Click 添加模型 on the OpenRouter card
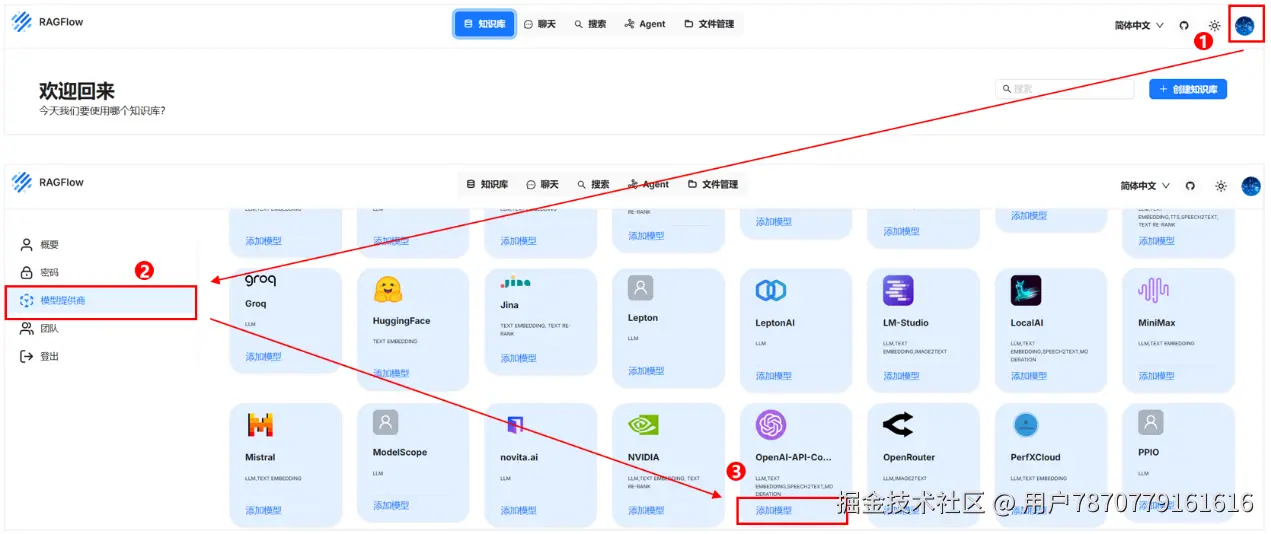Image resolution: width=1271 pixels, height=534 pixels. 901,510
